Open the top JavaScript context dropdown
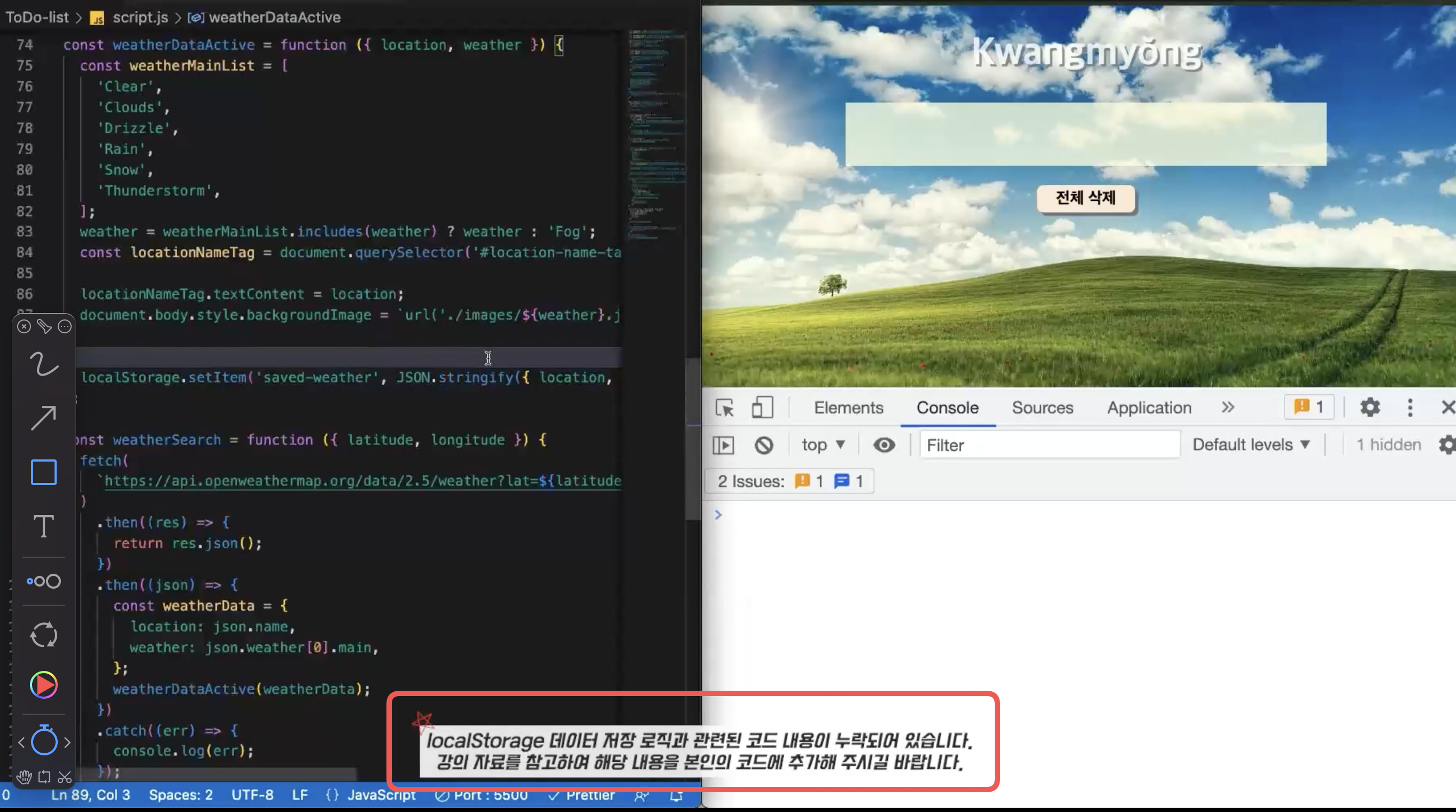Image resolution: width=1456 pixels, height=812 pixels. click(823, 444)
